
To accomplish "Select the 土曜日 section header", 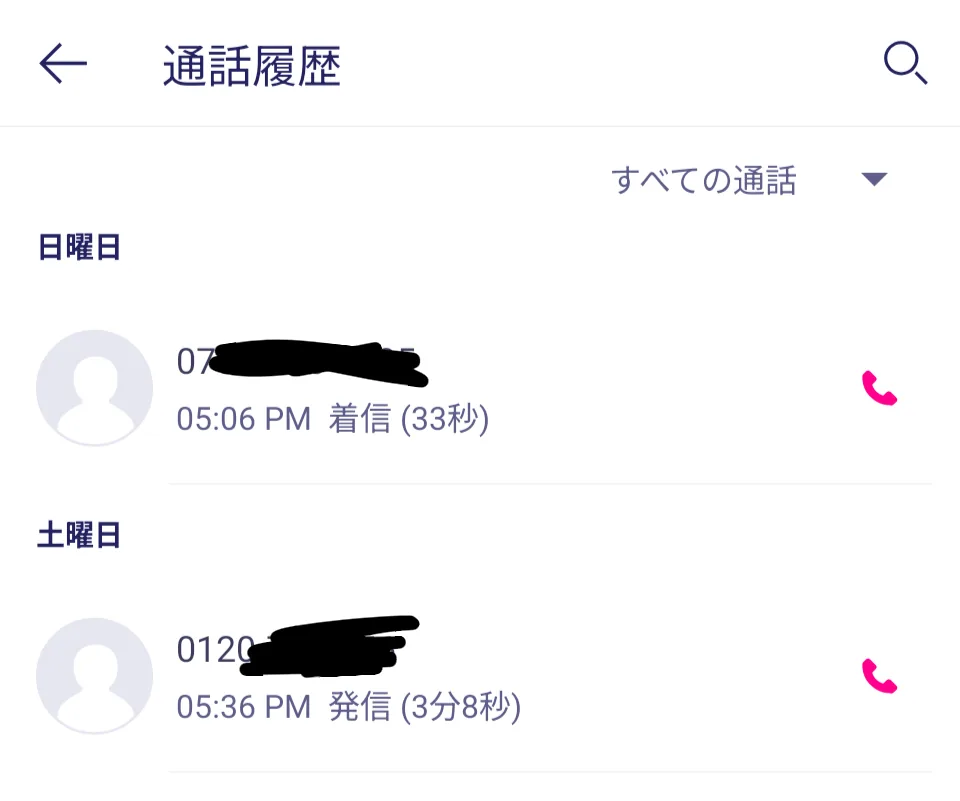I will (79, 535).
